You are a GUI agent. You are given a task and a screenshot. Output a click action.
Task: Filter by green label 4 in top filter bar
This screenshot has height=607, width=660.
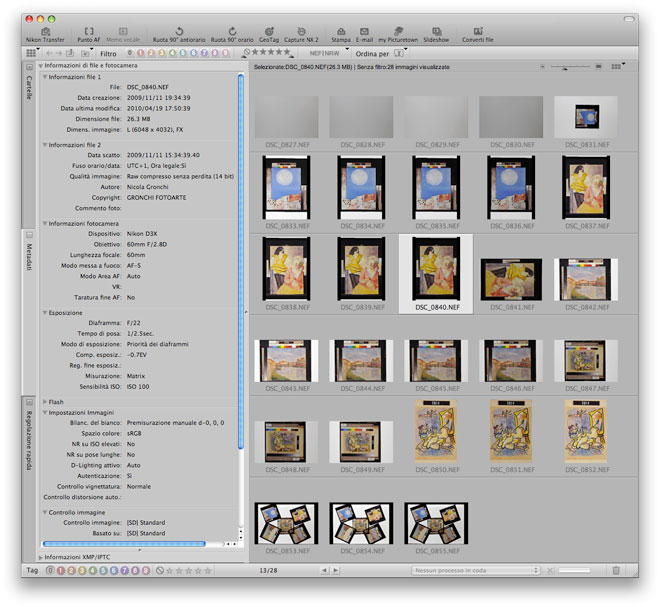pyautogui.click(x=172, y=53)
